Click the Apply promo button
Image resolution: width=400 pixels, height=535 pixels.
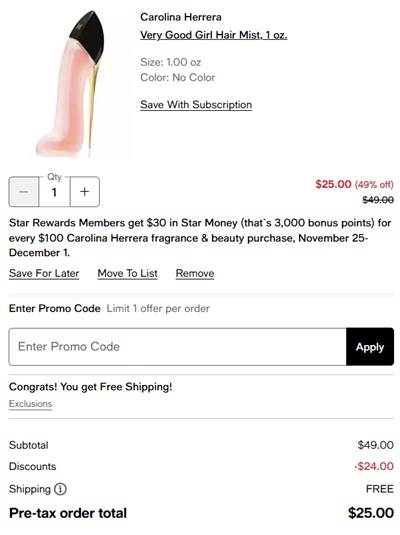point(370,347)
